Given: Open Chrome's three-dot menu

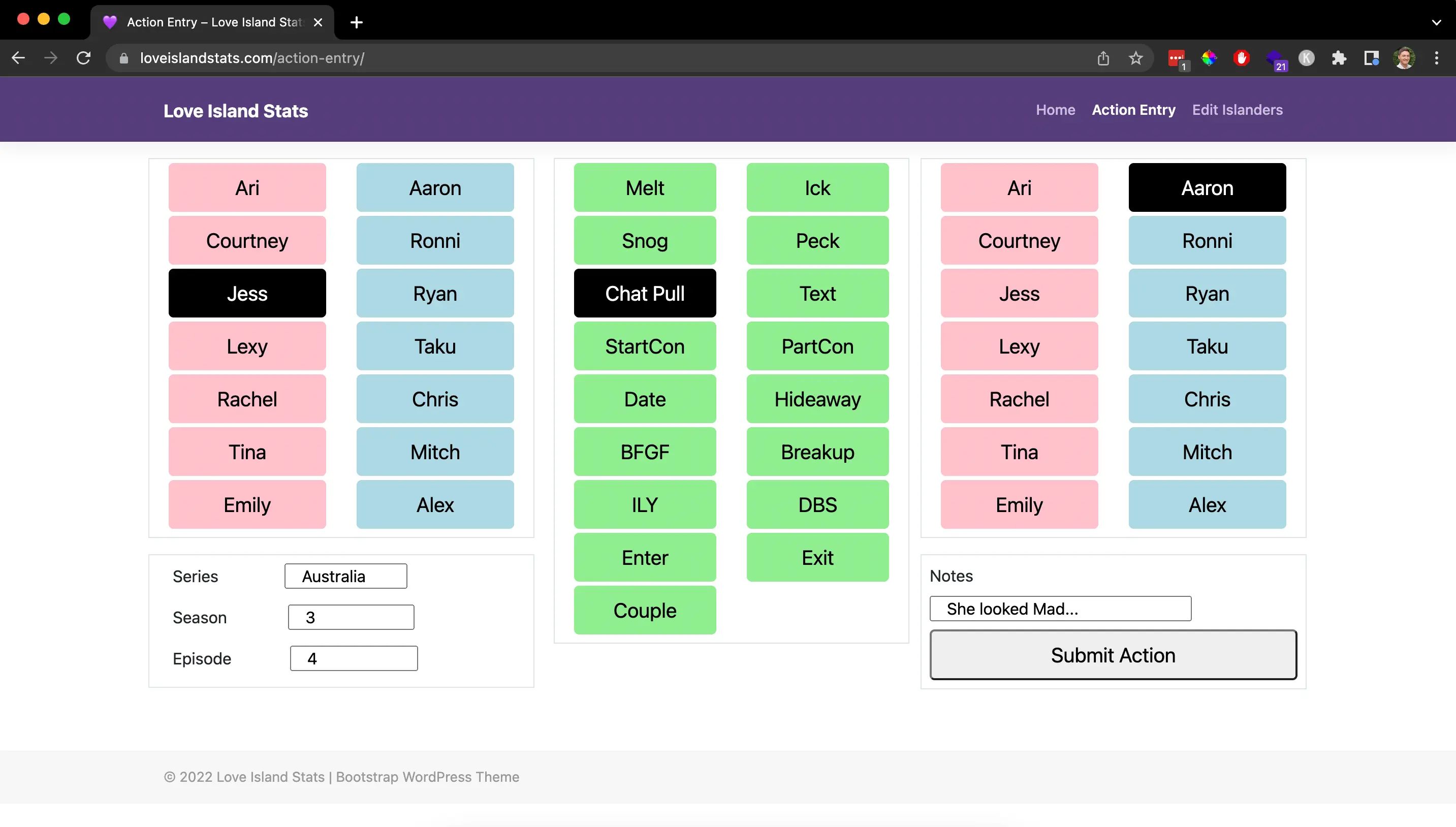Looking at the screenshot, I should click(x=1437, y=58).
